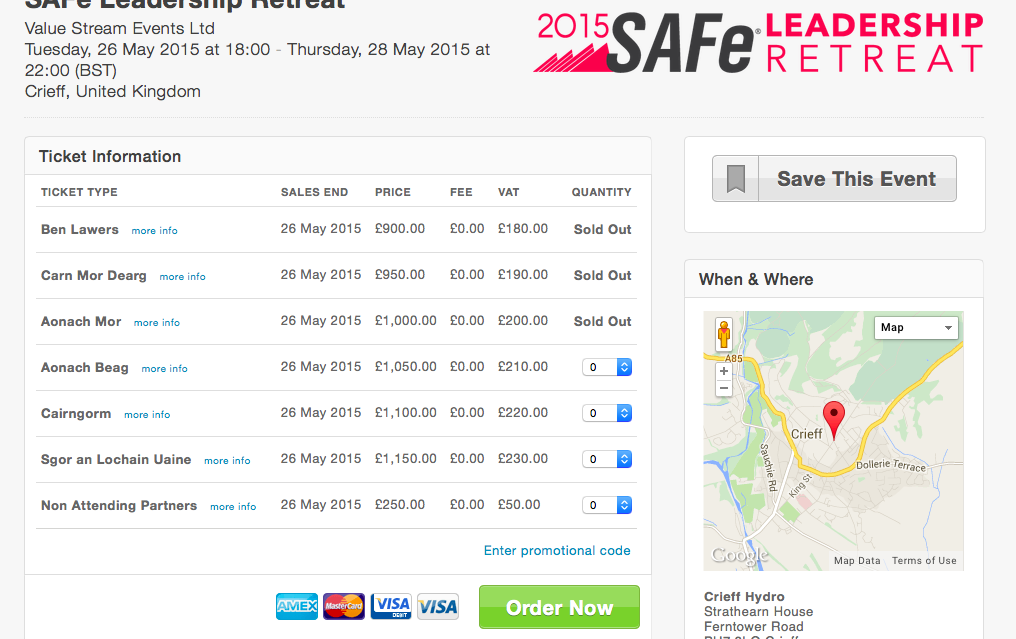The width and height of the screenshot is (1016, 639).
Task: Click Sold Out status for Aonach Mor
Action: (x=603, y=321)
